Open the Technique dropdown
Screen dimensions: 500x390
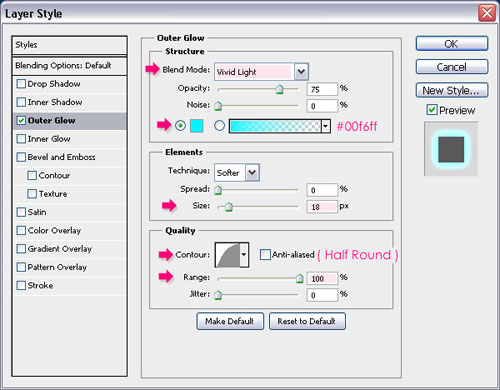click(x=252, y=173)
